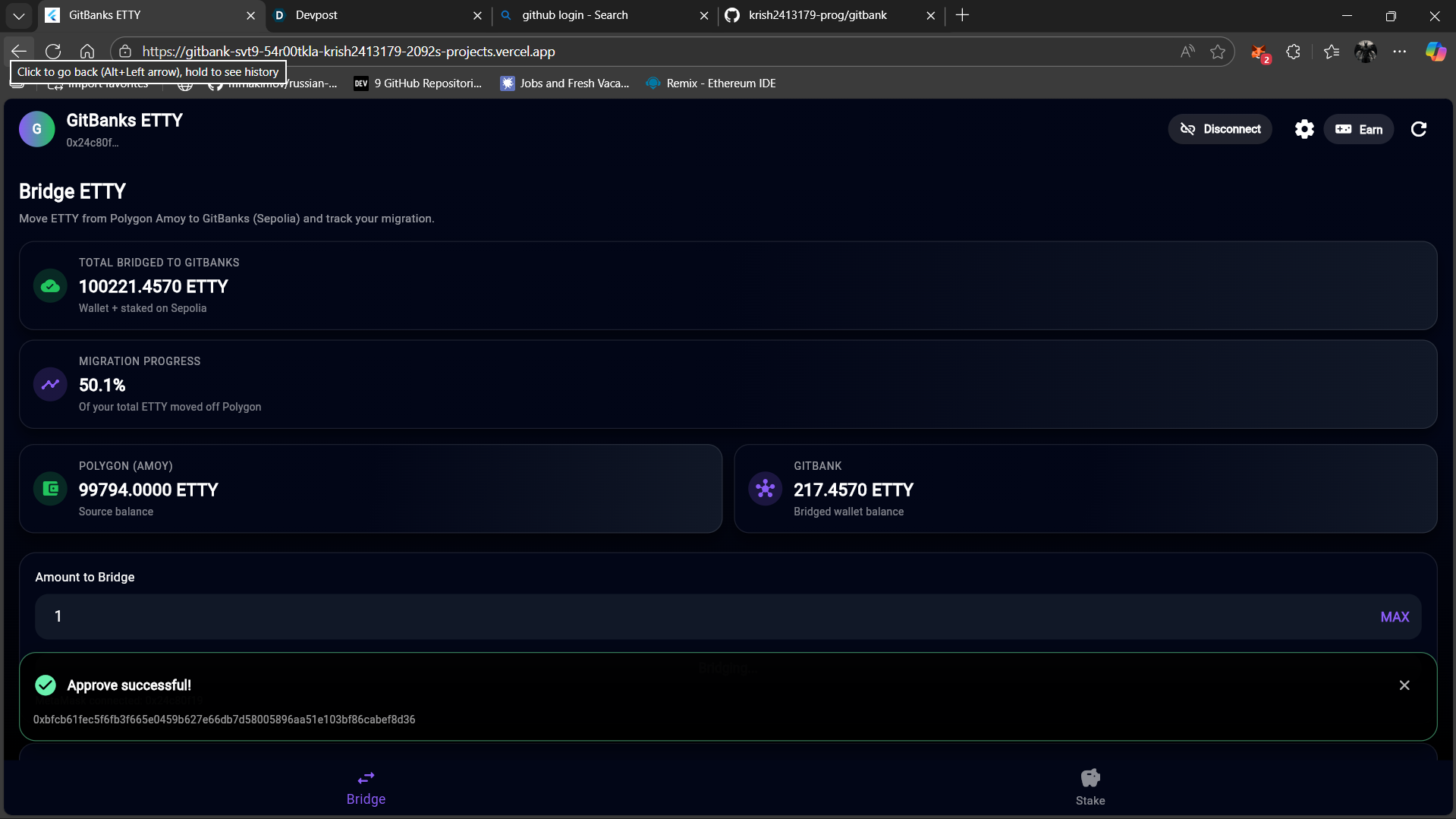Open the browser extensions puzzle icon
The image size is (1456, 819).
click(1294, 52)
